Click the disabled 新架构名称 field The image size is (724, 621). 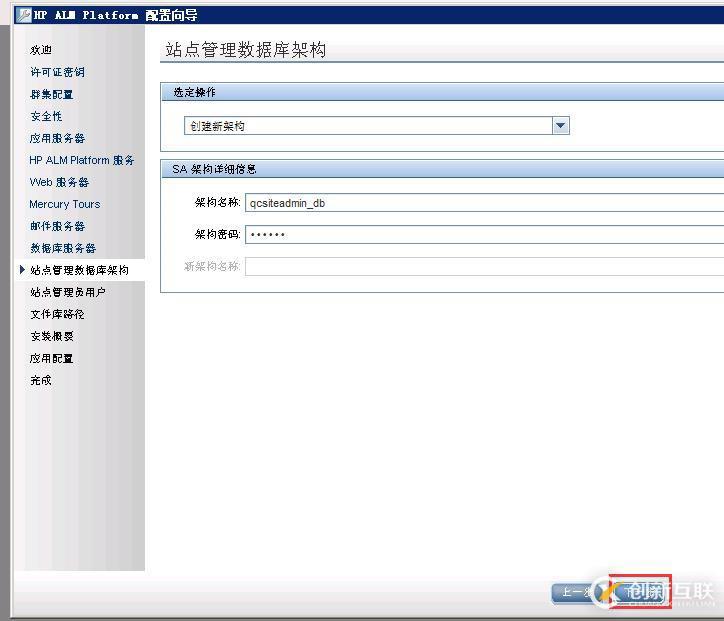[484, 266]
